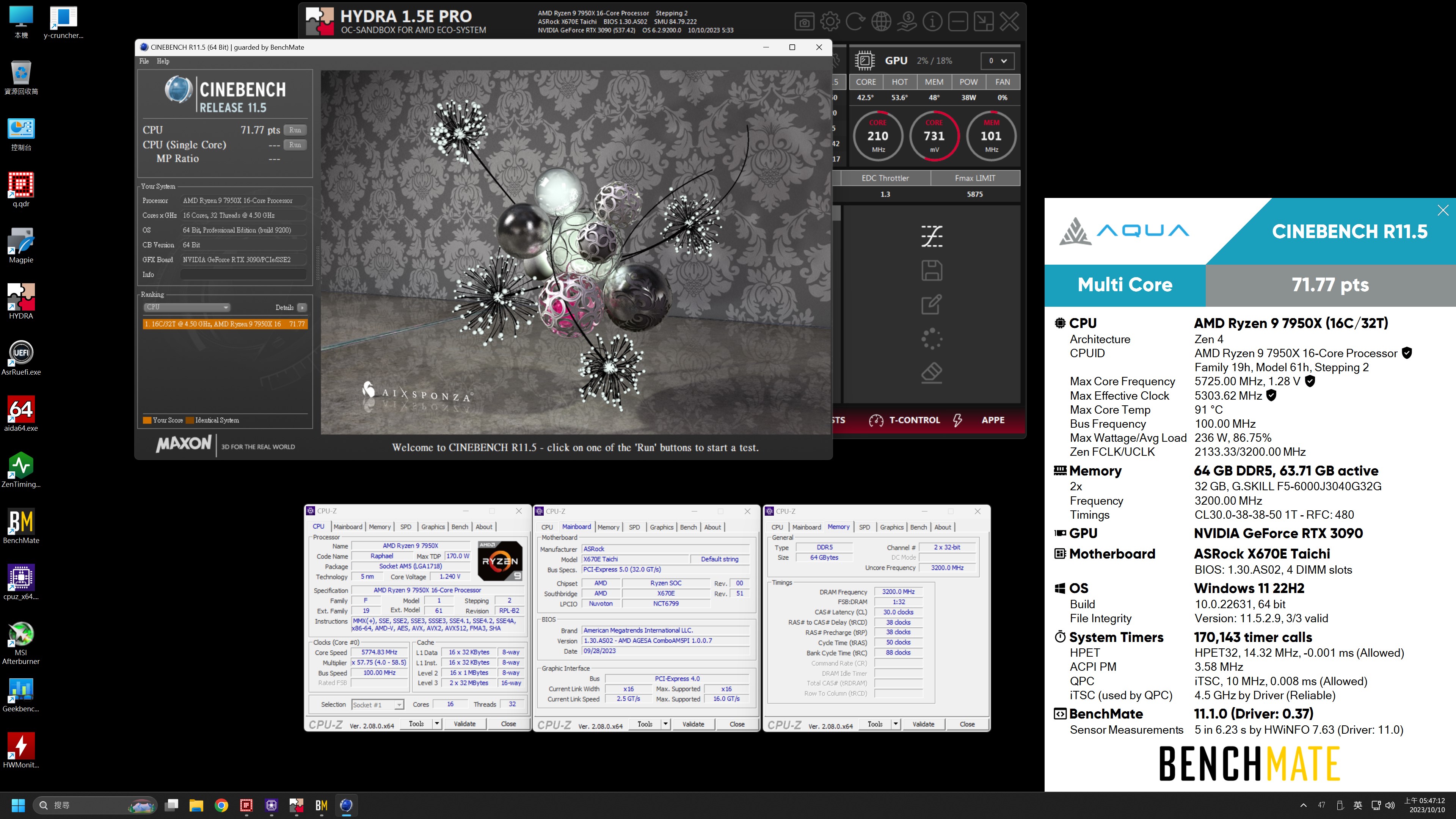Open Tools dropdown arrow in CPU-Z Memory window
This screenshot has height=819, width=1456.
[x=895, y=724]
